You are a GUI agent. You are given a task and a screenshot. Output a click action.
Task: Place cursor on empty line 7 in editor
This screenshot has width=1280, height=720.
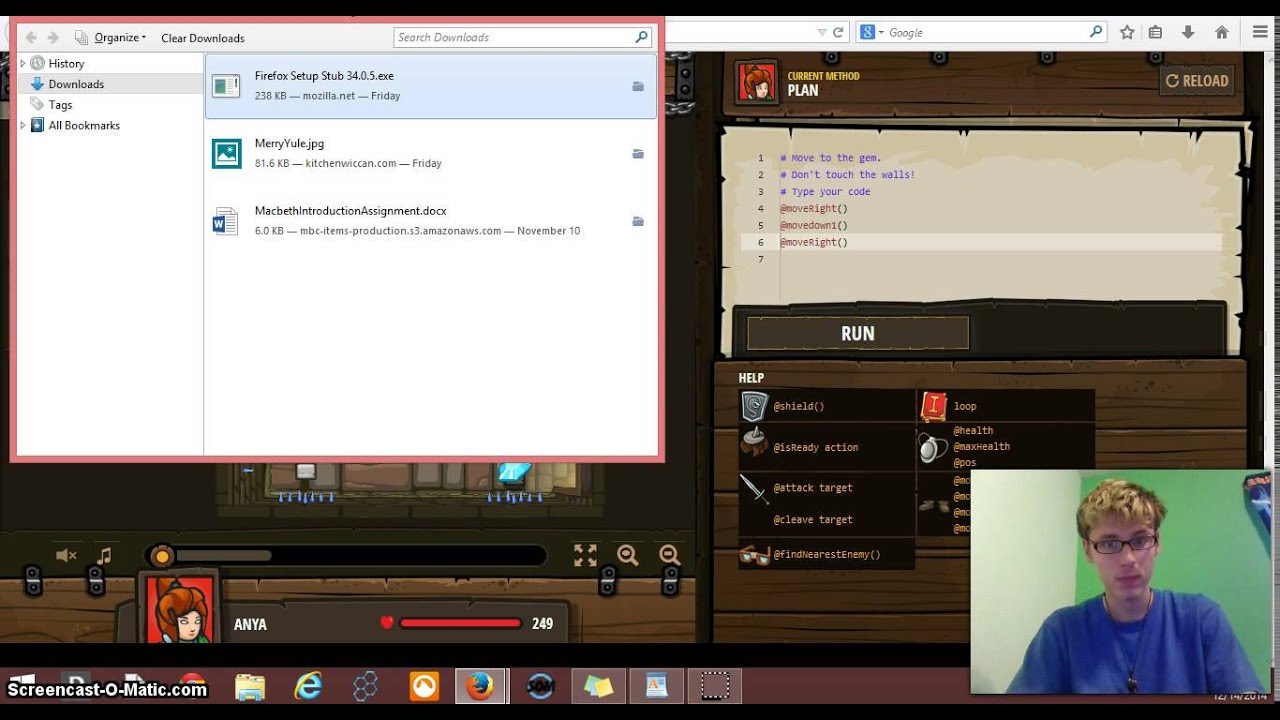point(1000,259)
